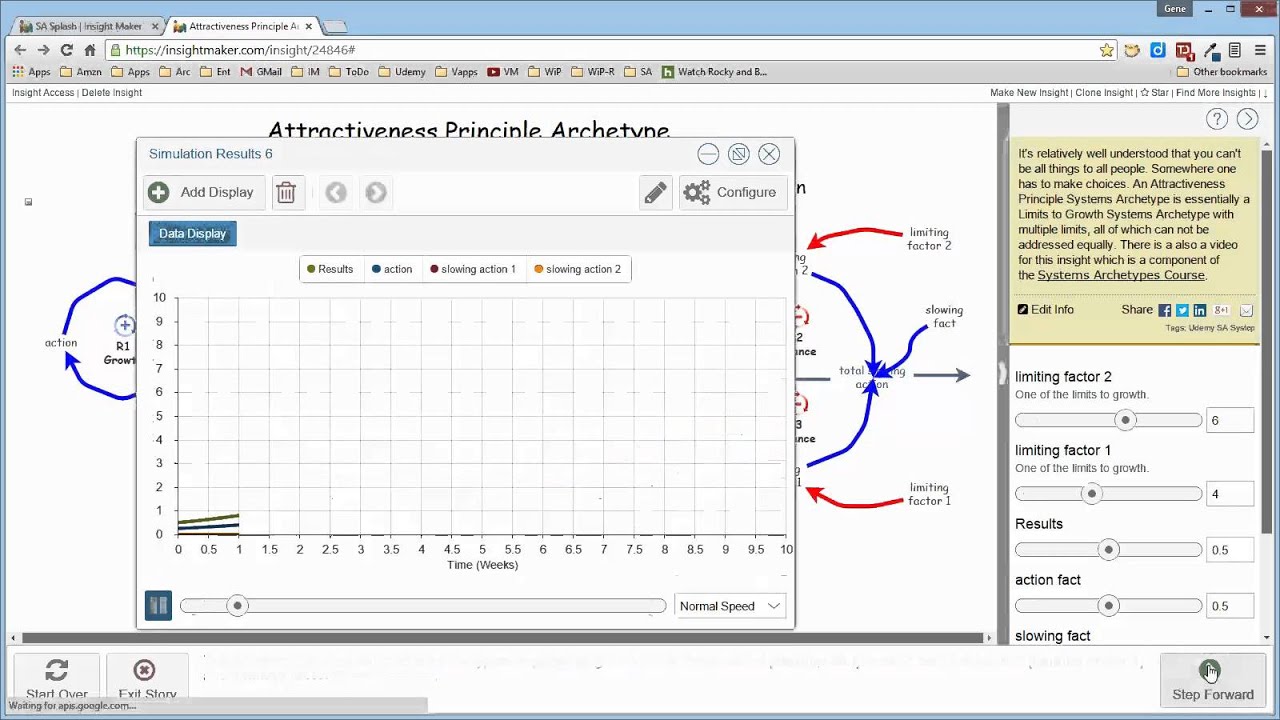The image size is (1280, 720).
Task: Open the Udemy bookmarks folder
Action: (x=402, y=72)
